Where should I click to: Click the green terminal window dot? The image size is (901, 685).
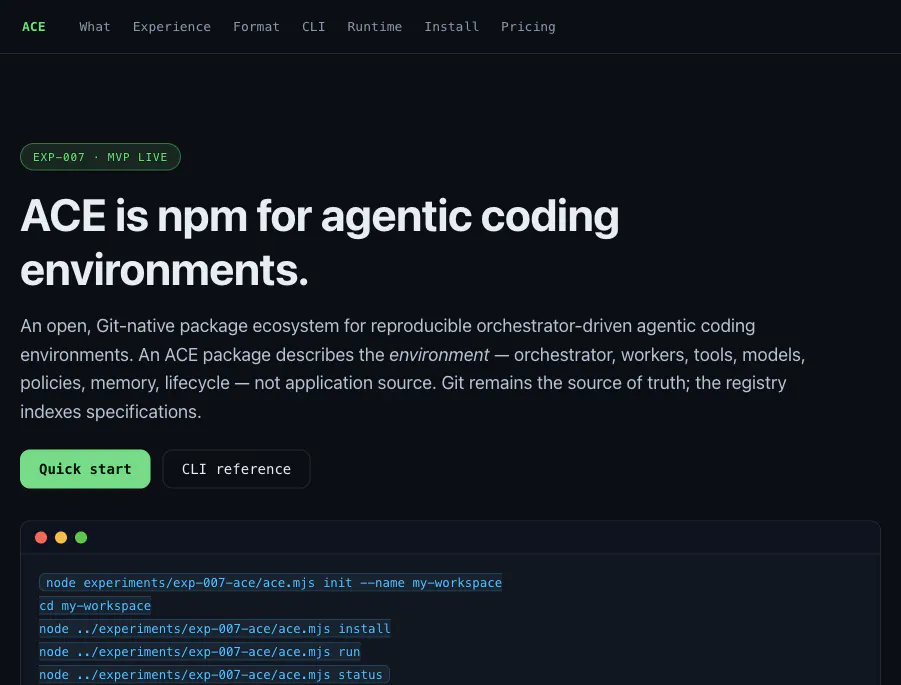(x=81, y=537)
